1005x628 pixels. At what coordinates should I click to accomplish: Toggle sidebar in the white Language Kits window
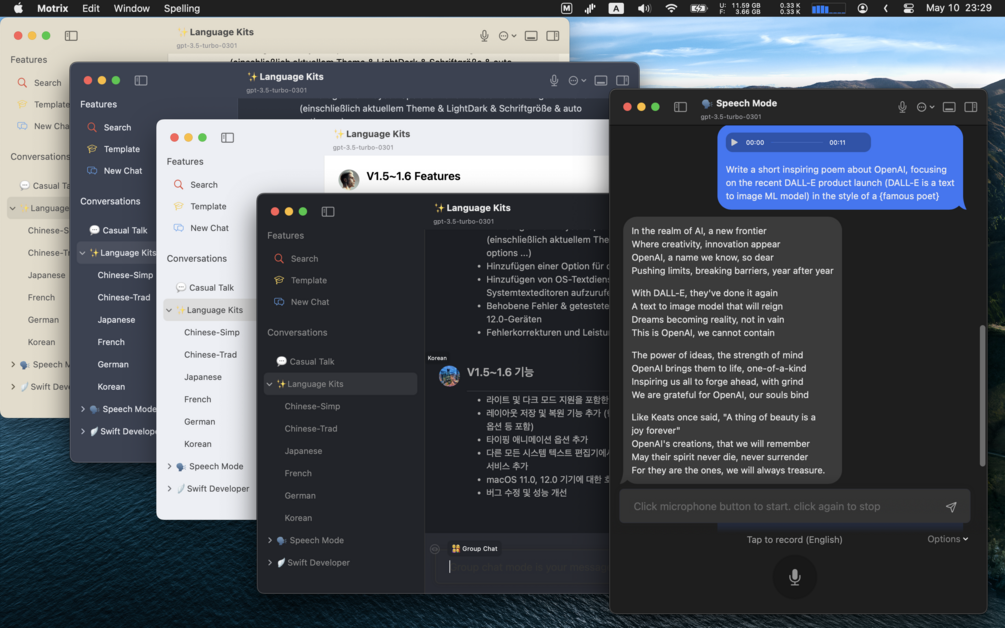click(x=228, y=138)
